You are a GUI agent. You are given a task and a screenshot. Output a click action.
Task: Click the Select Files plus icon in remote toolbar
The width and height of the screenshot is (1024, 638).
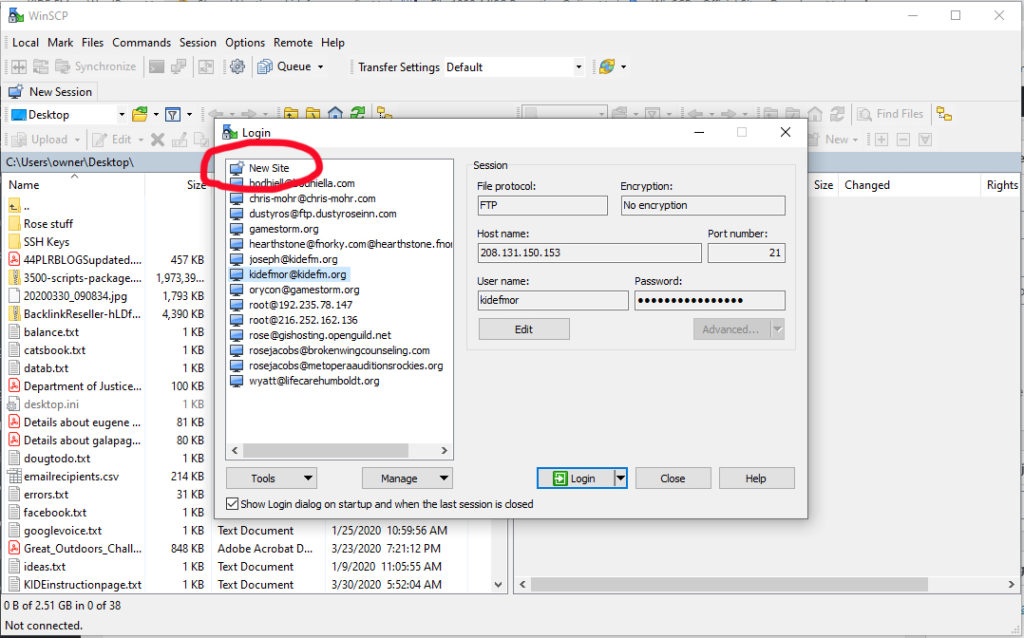(x=882, y=139)
